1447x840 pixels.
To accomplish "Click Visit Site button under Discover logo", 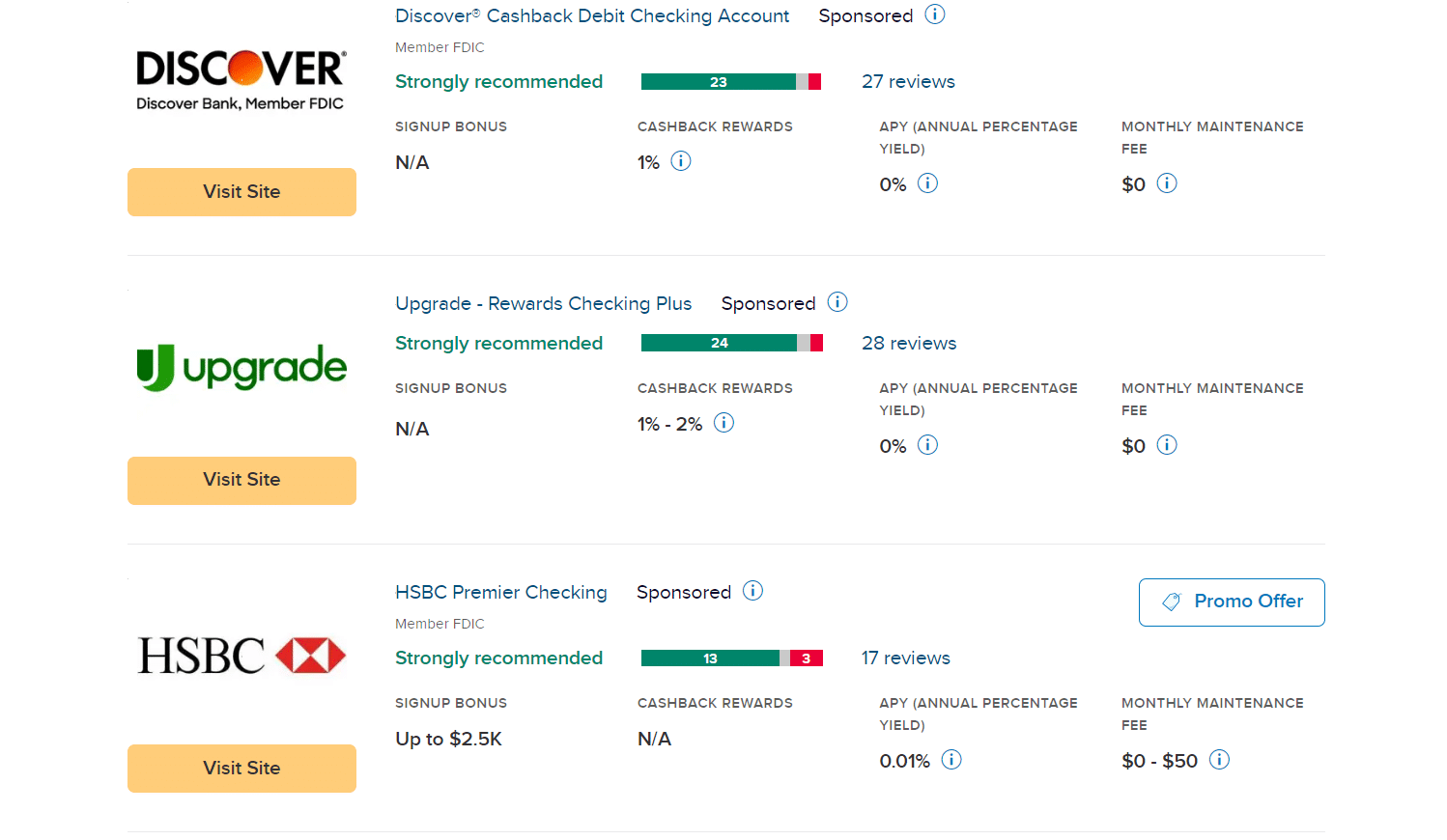I will pos(241,192).
